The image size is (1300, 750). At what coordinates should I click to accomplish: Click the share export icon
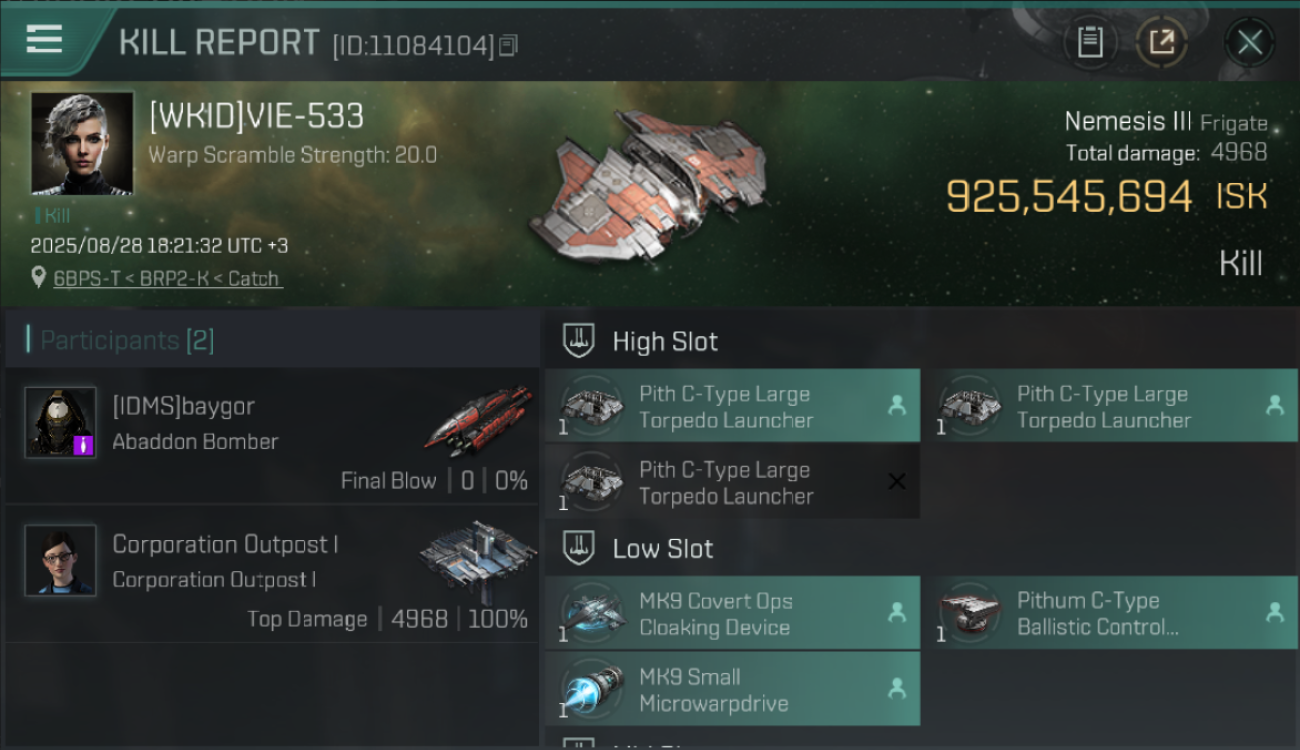click(1162, 42)
